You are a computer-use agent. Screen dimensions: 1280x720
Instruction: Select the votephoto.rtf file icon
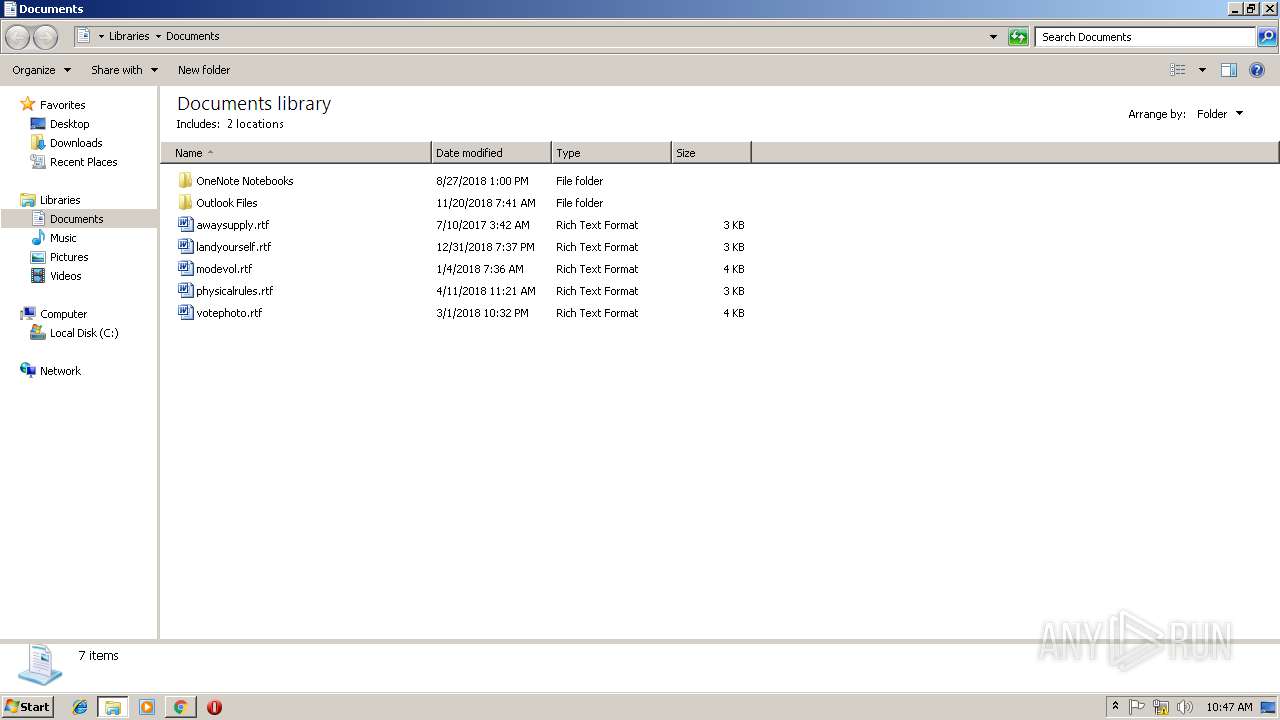185,312
